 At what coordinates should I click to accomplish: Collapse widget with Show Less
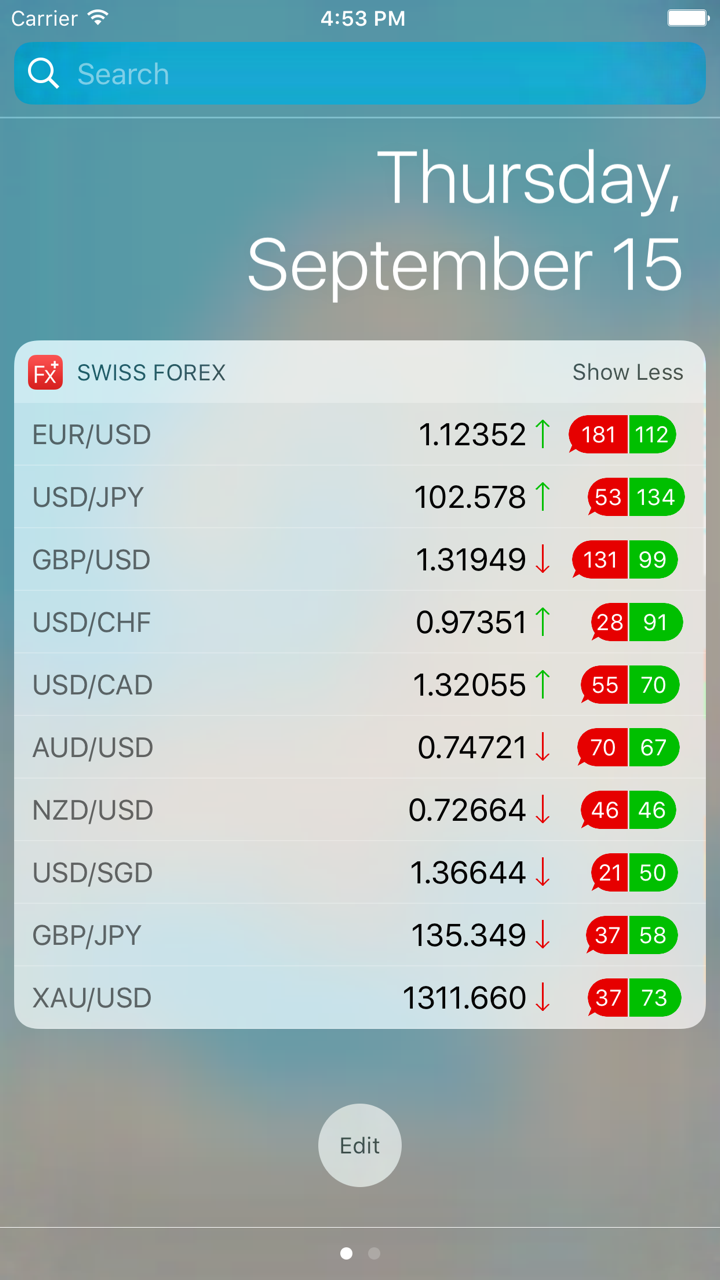627,373
